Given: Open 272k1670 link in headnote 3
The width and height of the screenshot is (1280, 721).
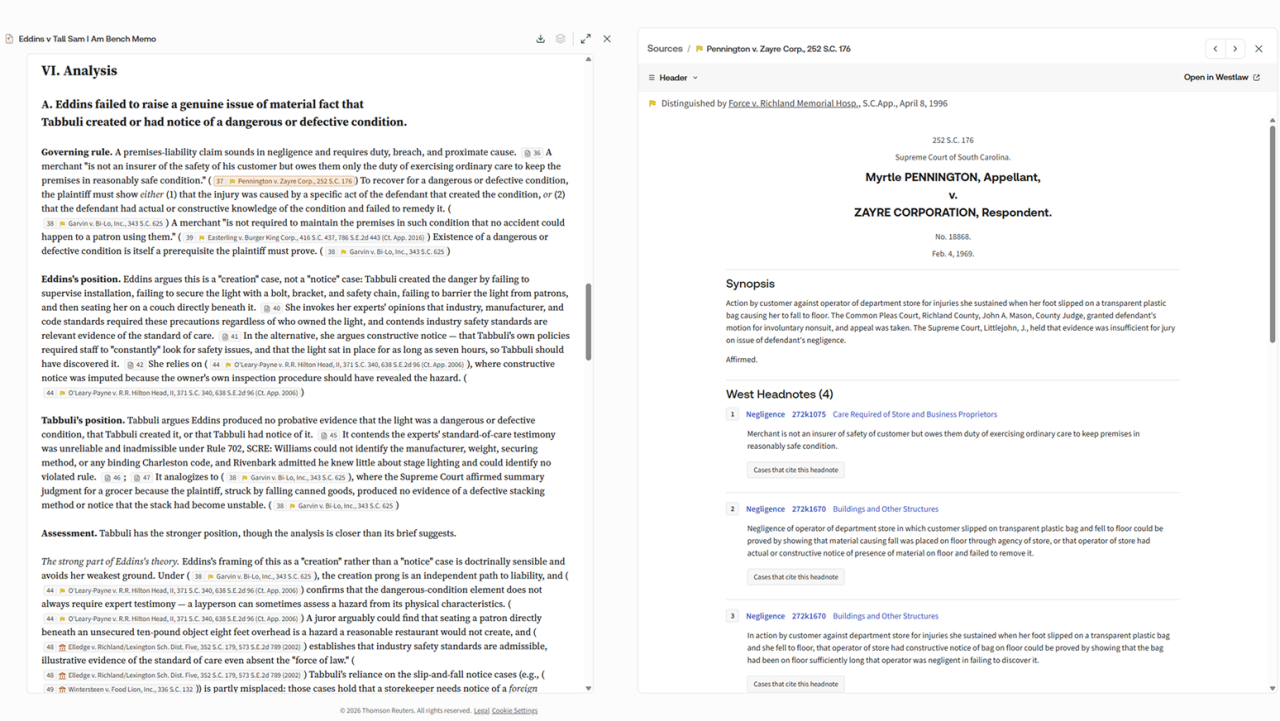Looking at the screenshot, I should [x=809, y=616].
